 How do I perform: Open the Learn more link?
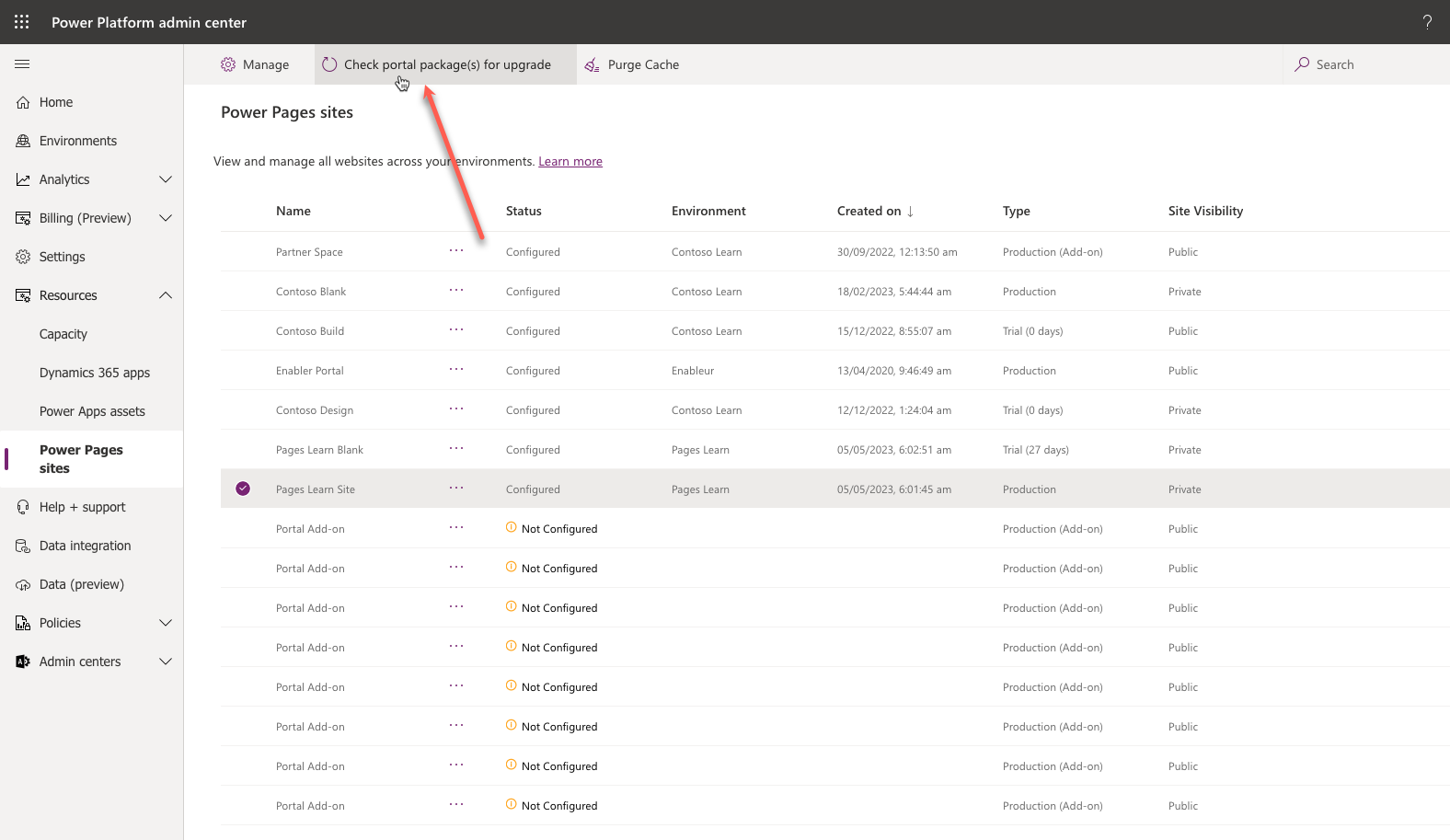click(570, 161)
